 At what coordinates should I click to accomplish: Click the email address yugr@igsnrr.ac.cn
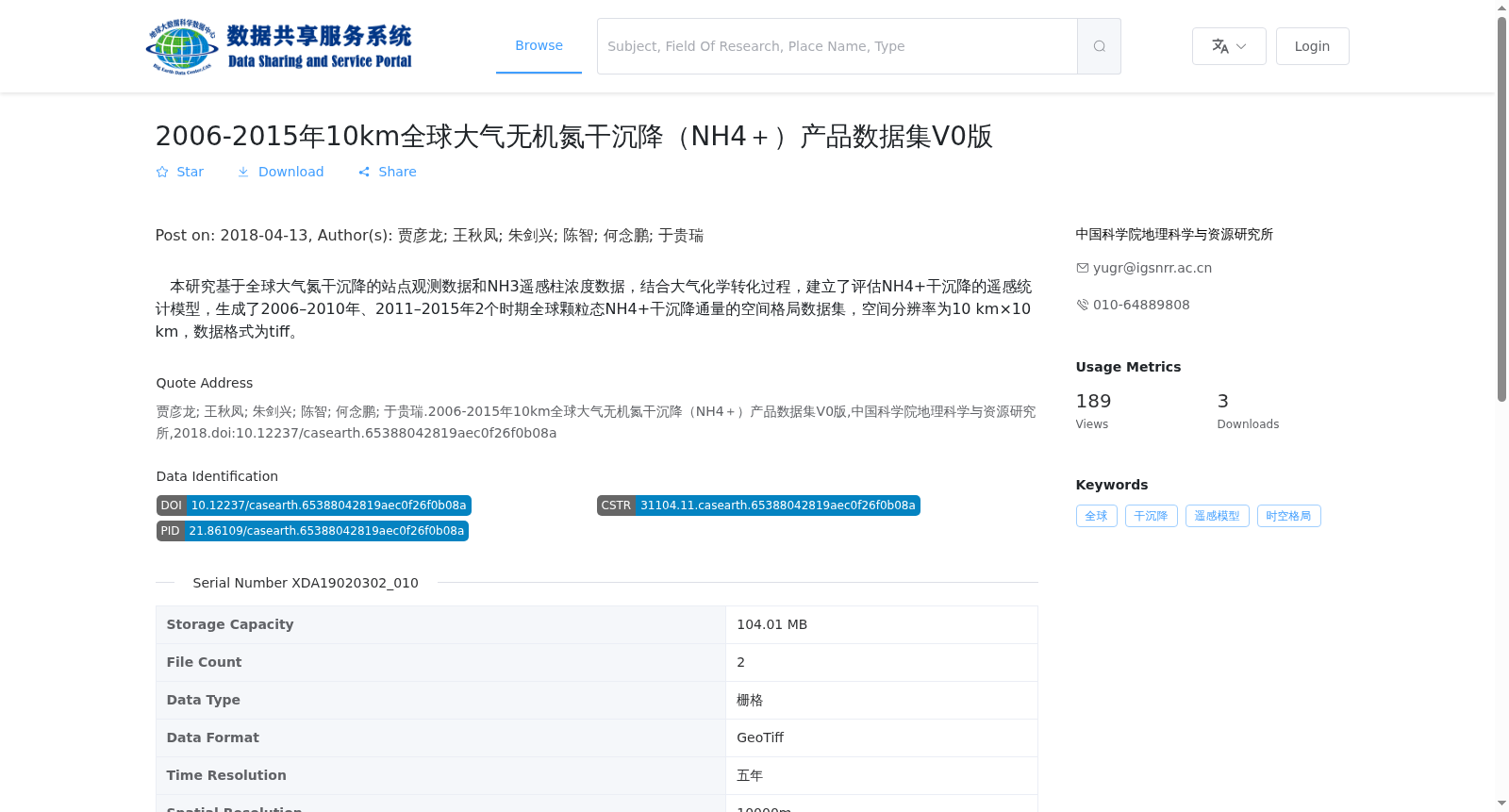coord(1152,268)
